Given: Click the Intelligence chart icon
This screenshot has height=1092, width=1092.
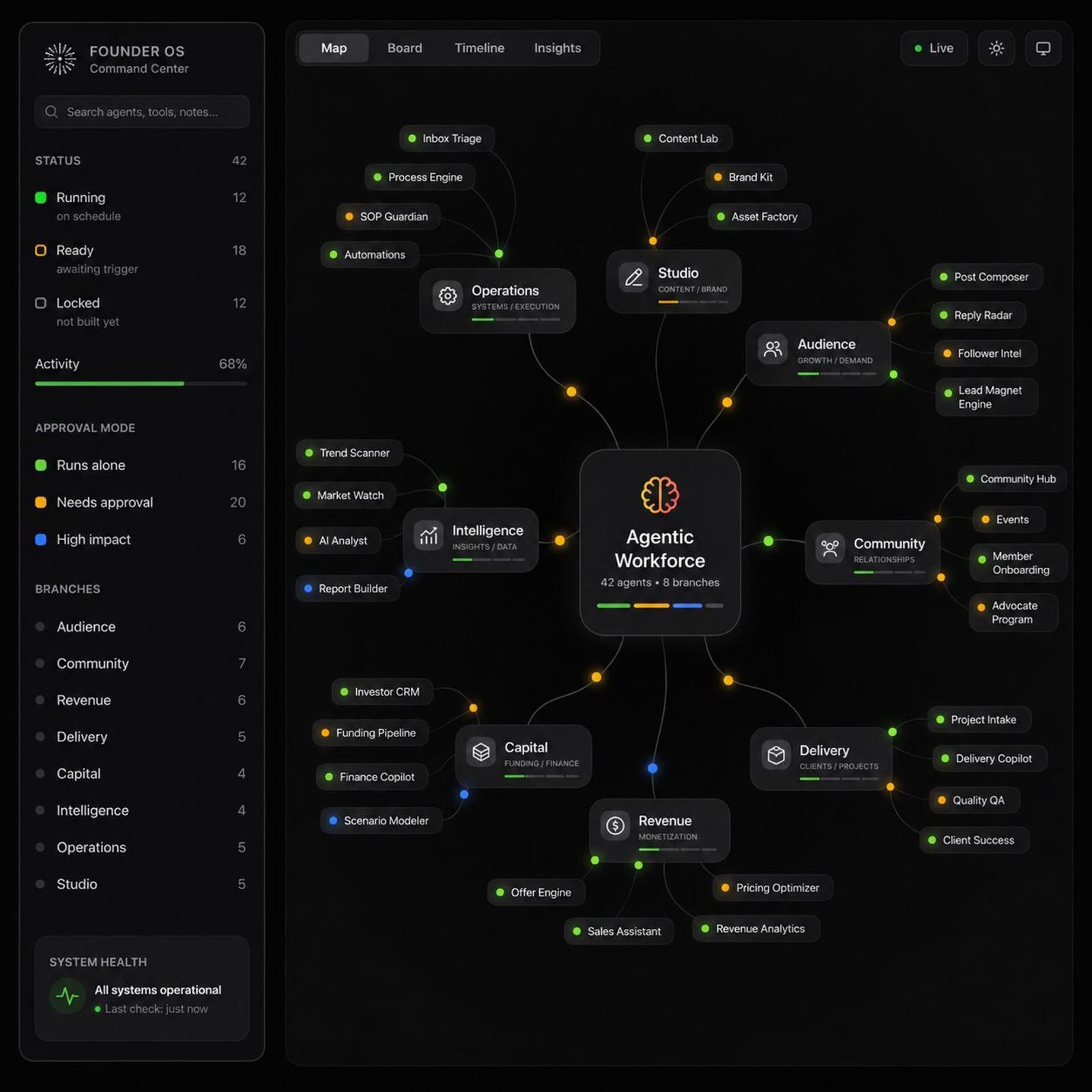Looking at the screenshot, I should point(429,536).
